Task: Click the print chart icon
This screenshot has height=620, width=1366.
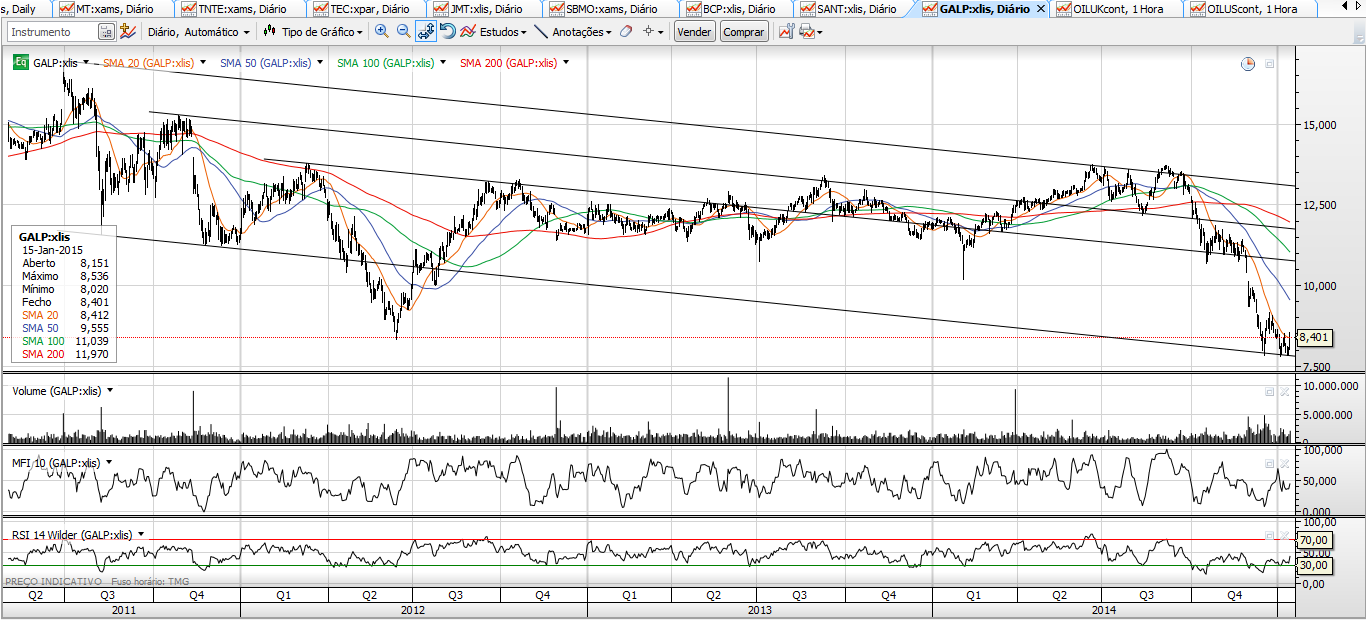Action: coord(807,32)
